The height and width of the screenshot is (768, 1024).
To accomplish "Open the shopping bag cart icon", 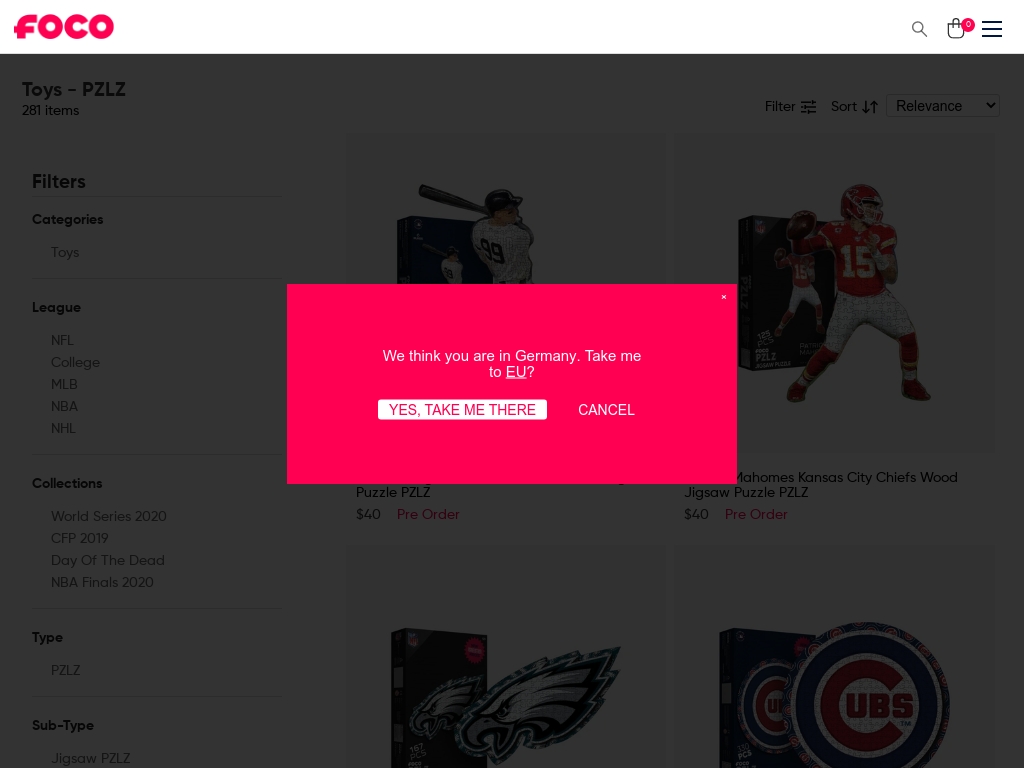I will pyautogui.click(x=956, y=29).
